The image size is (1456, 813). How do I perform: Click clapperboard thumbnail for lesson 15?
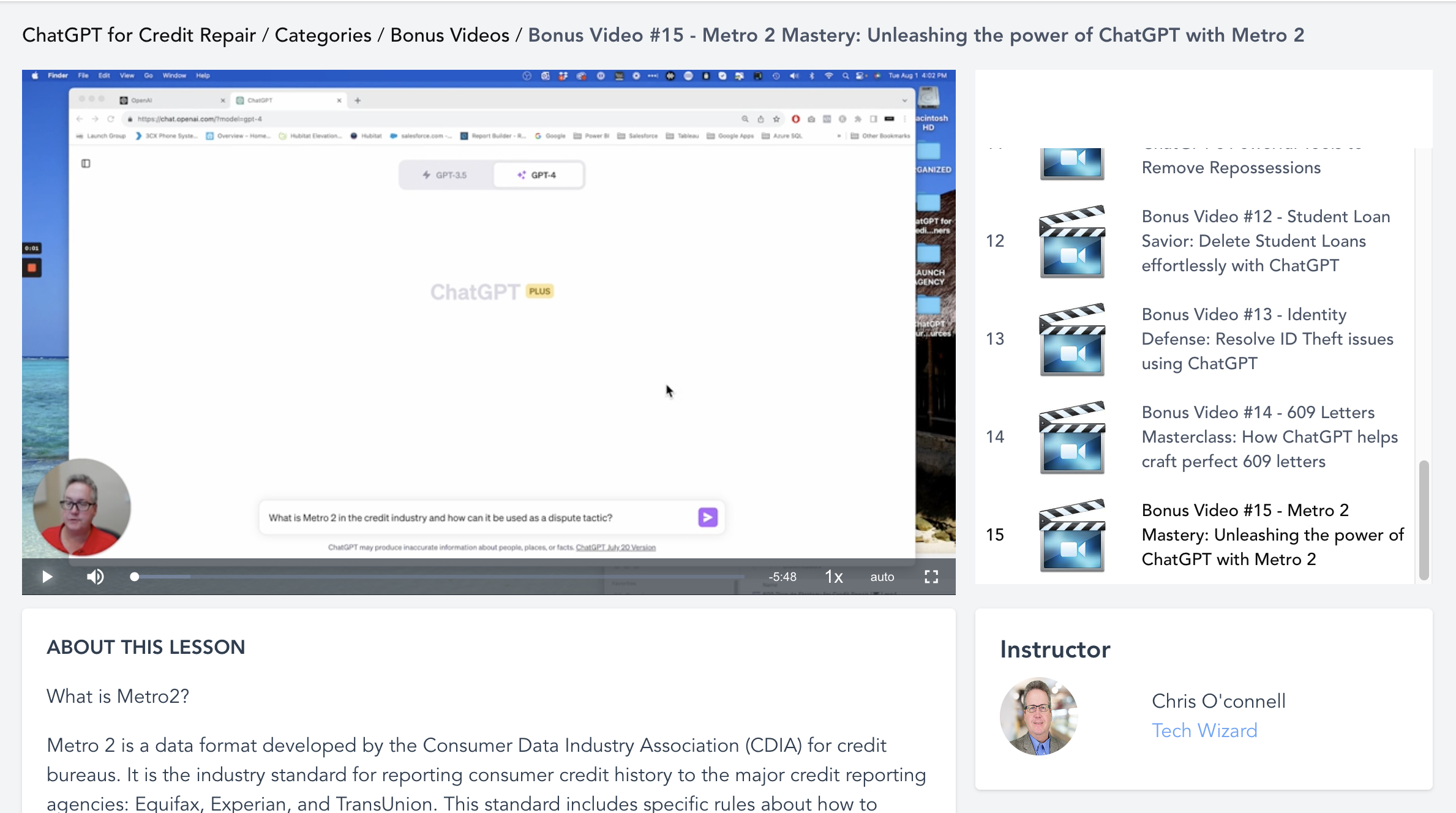1072,535
